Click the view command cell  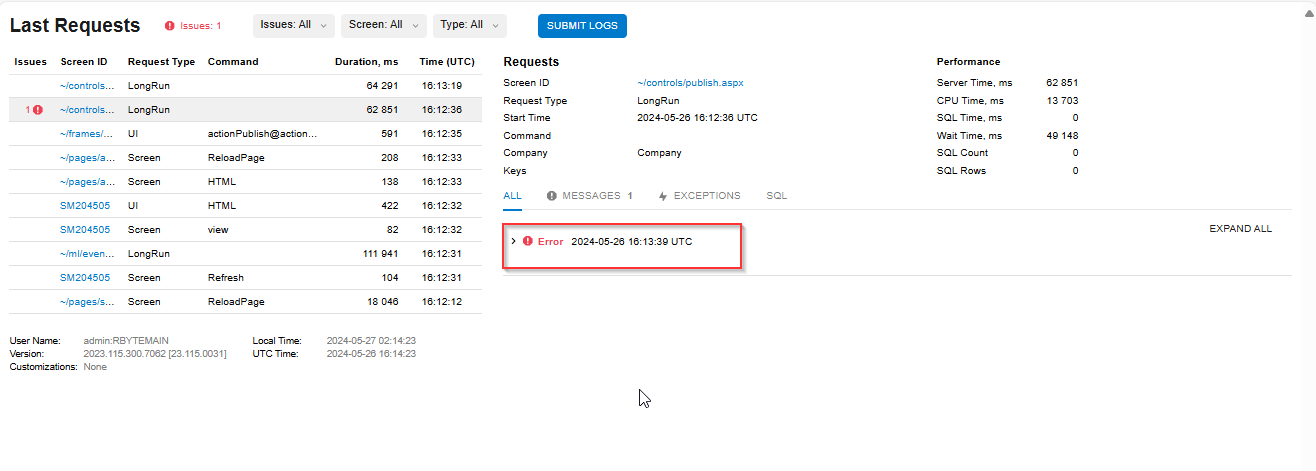[218, 230]
